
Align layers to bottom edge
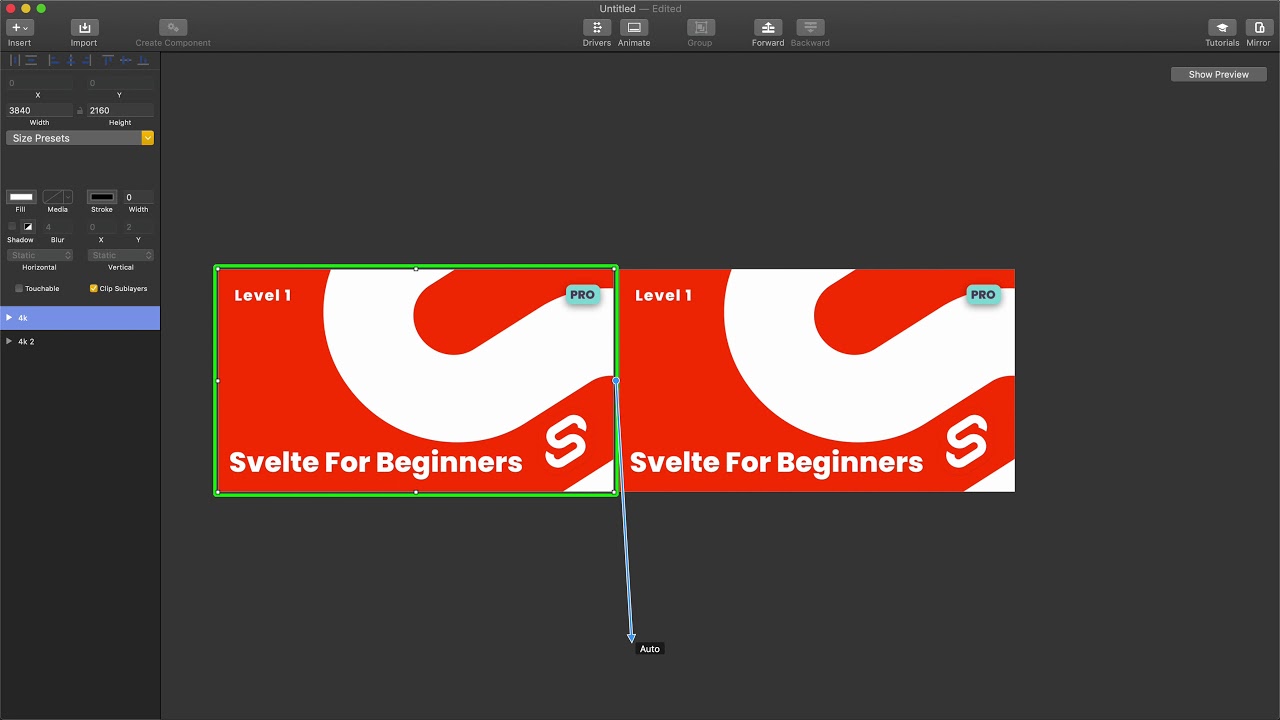pyautogui.click(x=143, y=61)
